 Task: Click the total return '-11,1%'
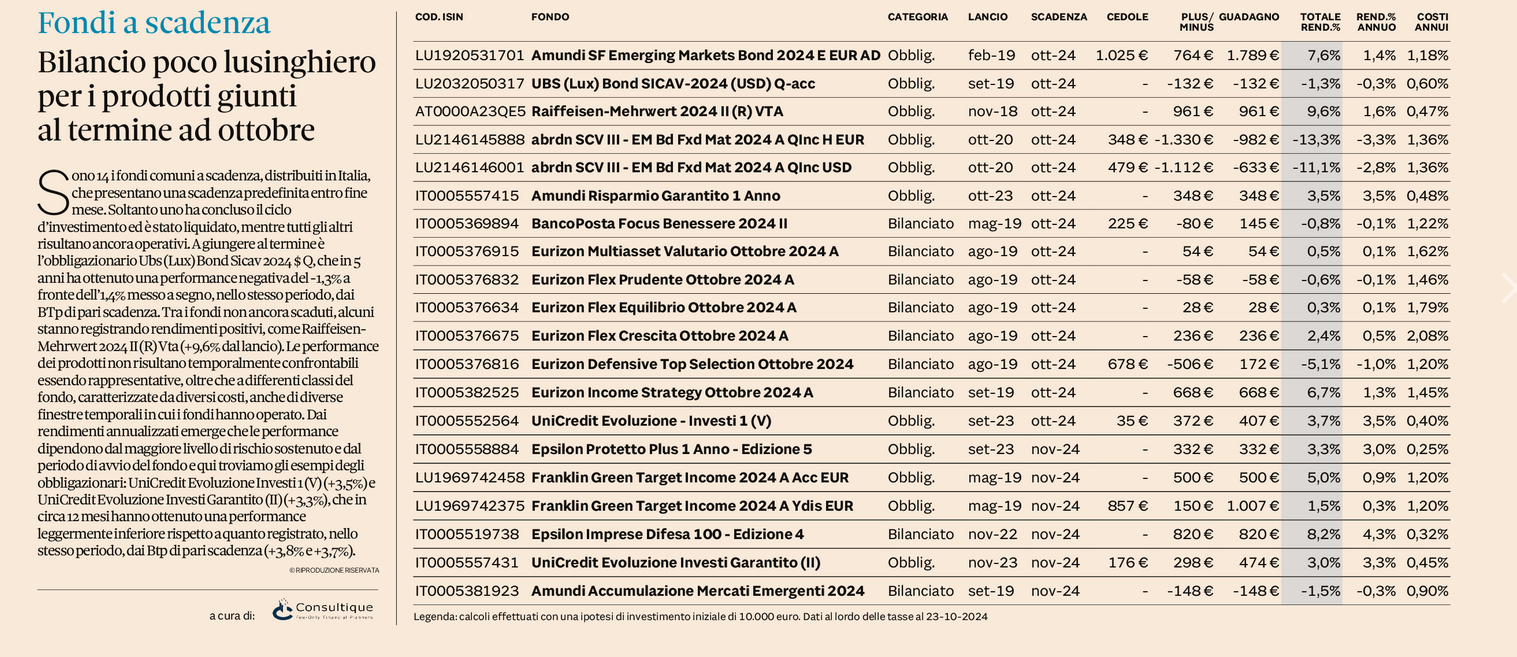[x=1316, y=168]
